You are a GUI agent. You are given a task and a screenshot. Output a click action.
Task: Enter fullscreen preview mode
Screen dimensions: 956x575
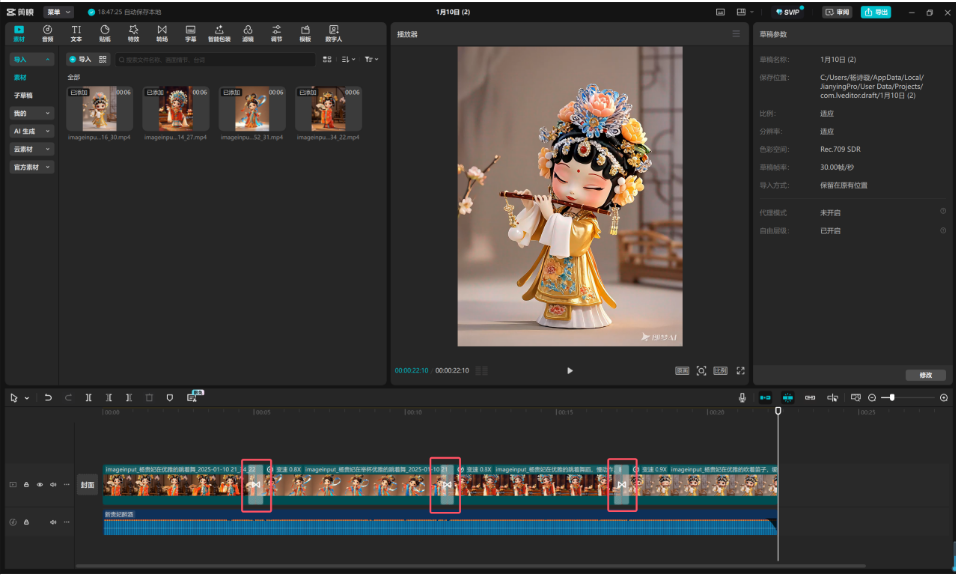coord(740,371)
